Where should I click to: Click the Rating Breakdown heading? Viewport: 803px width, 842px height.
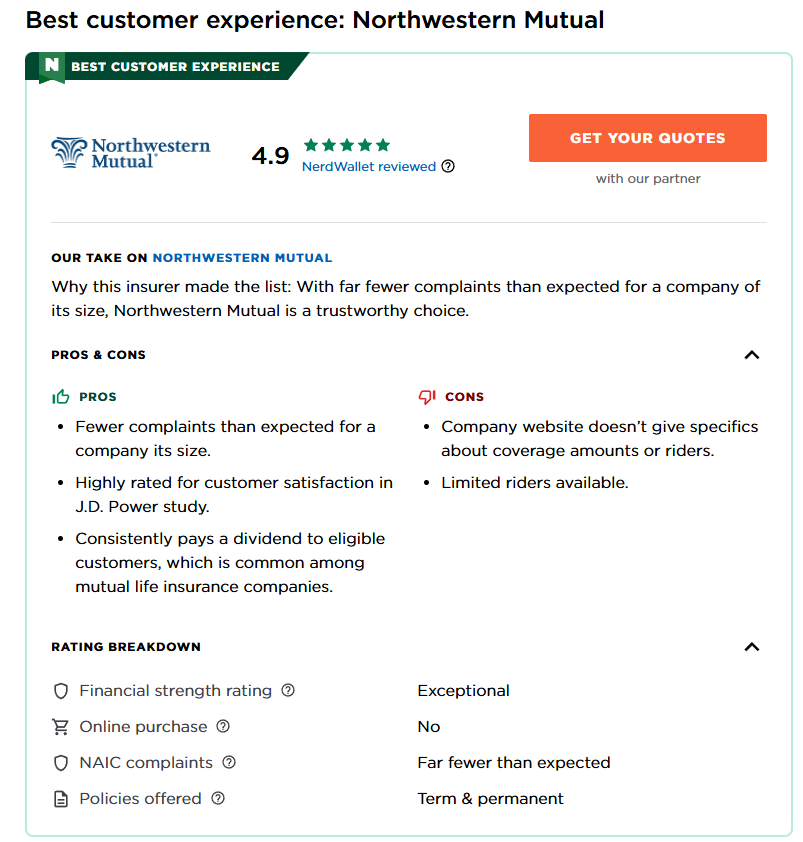126,647
